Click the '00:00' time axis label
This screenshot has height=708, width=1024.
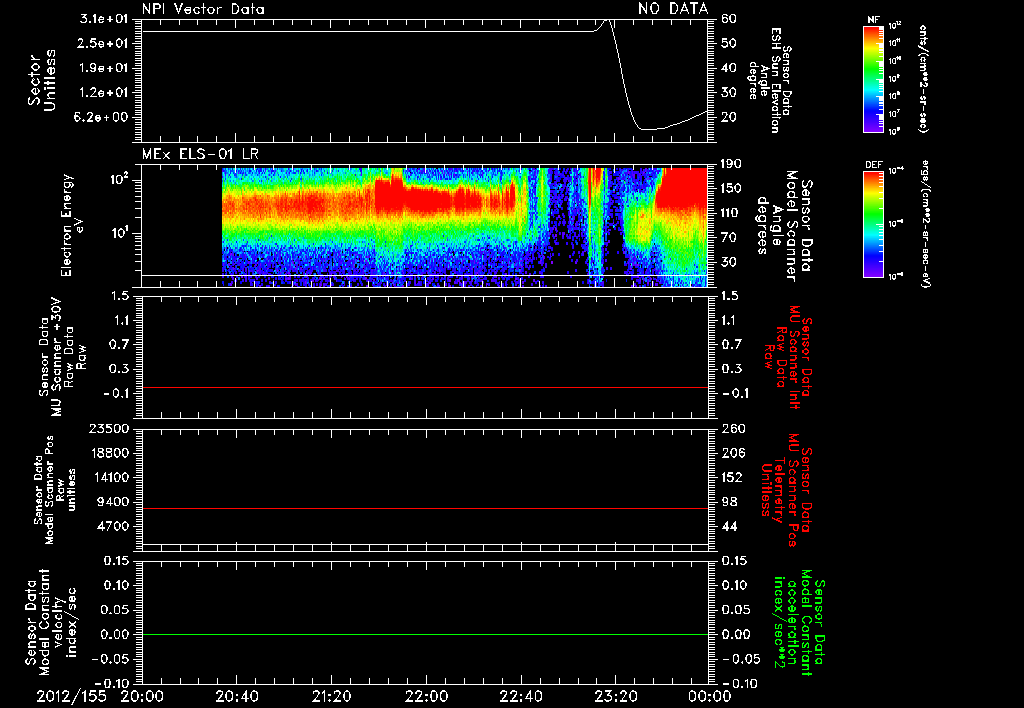pyautogui.click(x=710, y=697)
